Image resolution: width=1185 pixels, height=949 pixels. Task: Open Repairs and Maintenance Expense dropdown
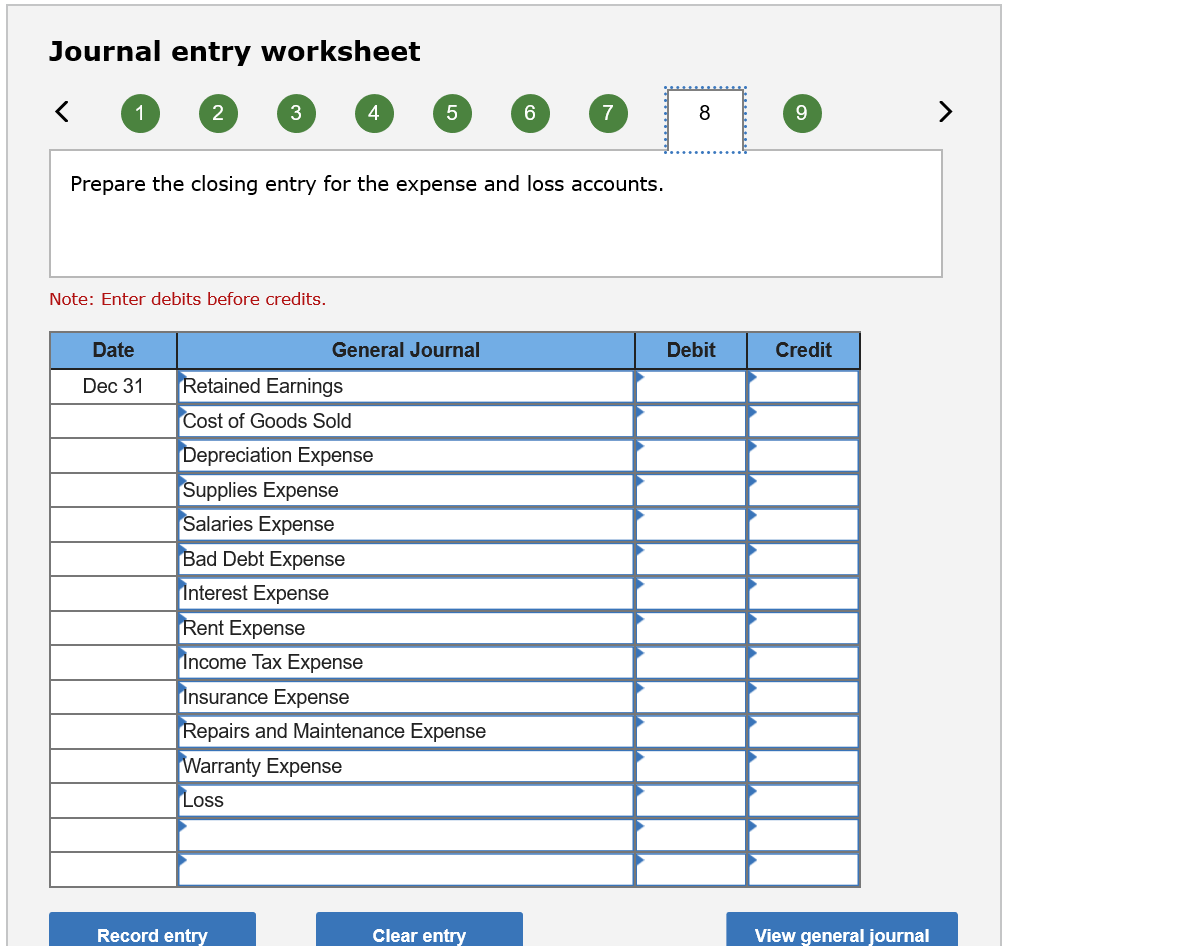click(406, 731)
